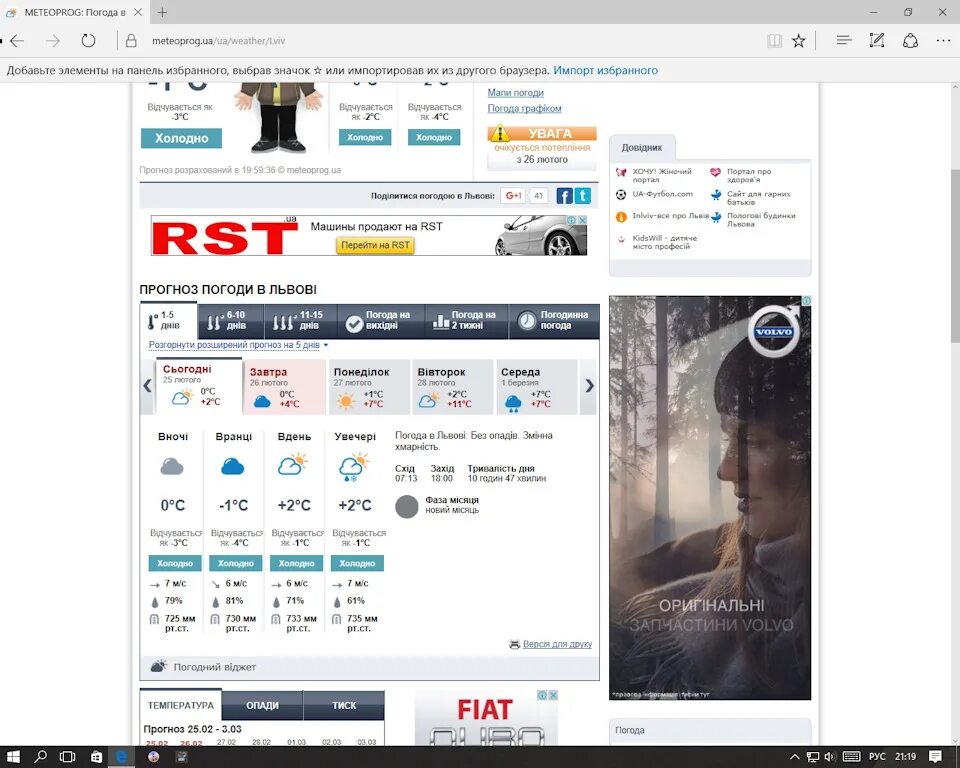
Task: Open Погодний віджет link
Action: 214,667
